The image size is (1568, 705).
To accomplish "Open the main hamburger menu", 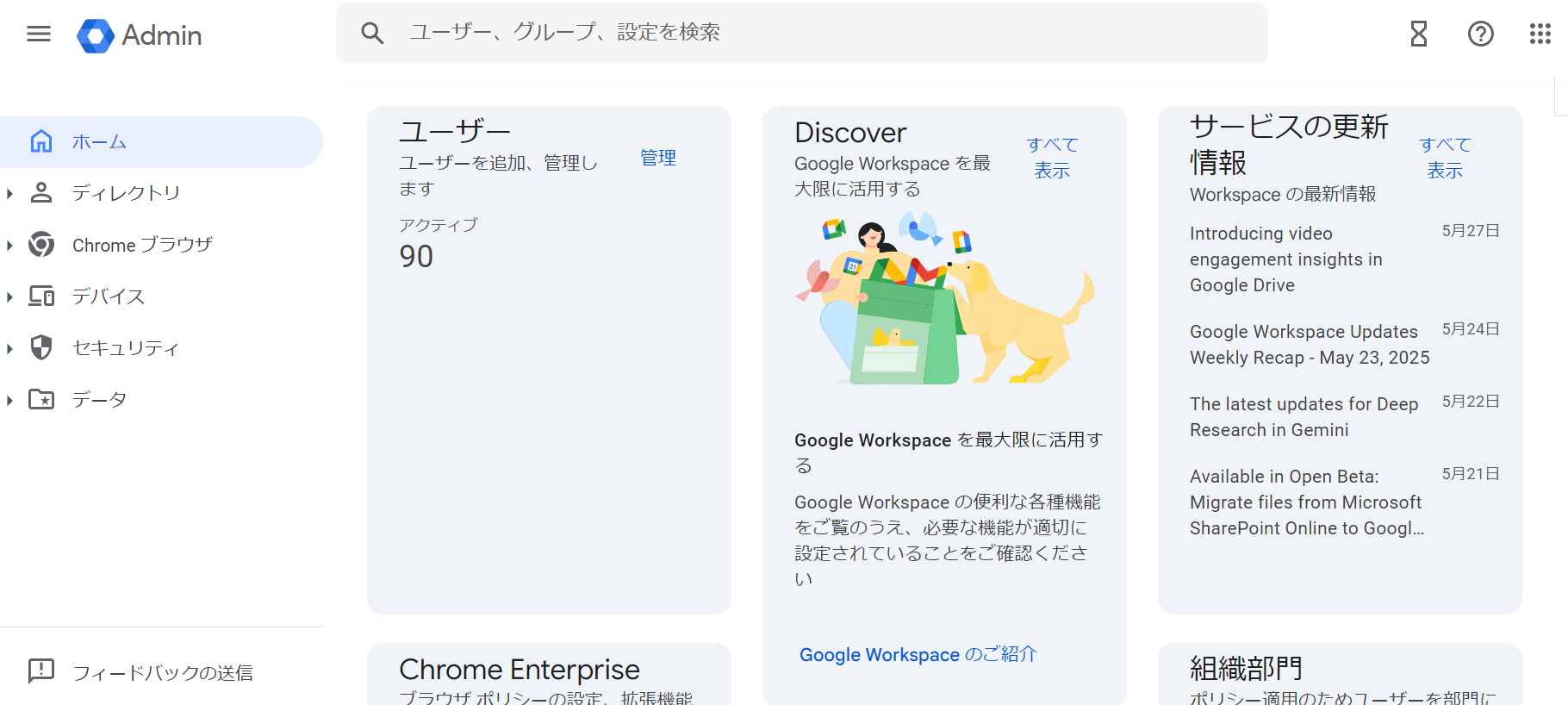I will [39, 34].
